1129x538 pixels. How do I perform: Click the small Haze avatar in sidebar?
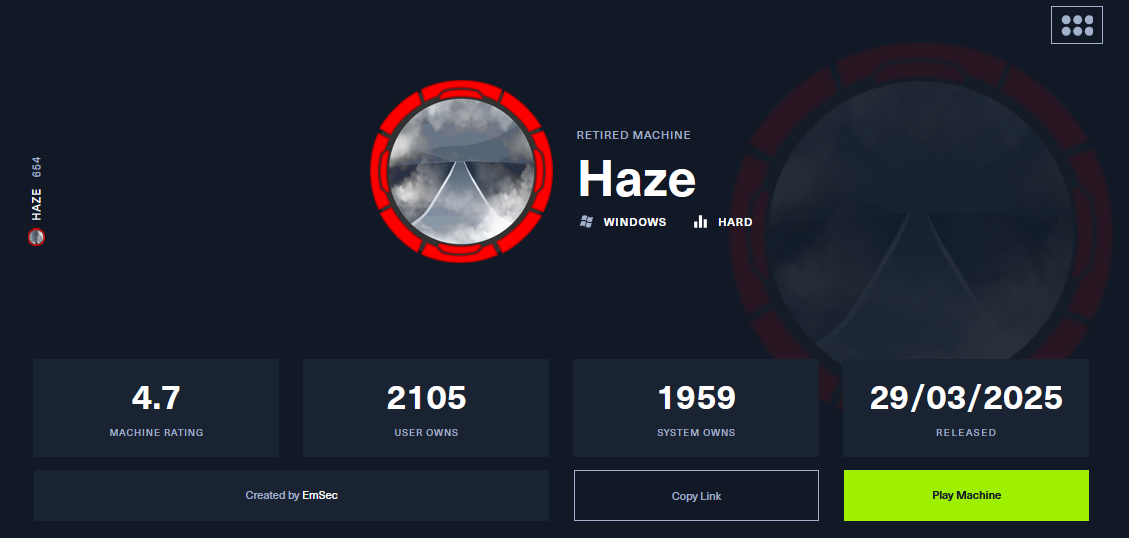tap(36, 237)
